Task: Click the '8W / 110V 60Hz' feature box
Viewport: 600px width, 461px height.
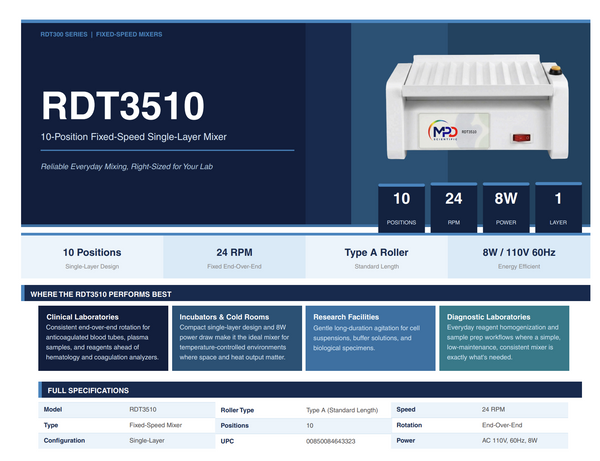Action: 519,257
